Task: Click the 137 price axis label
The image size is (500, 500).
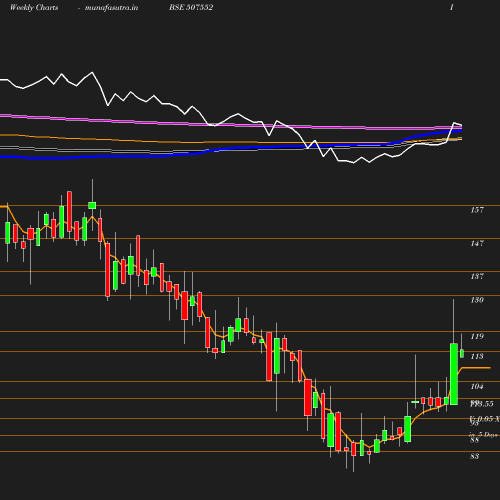Action: (477, 276)
